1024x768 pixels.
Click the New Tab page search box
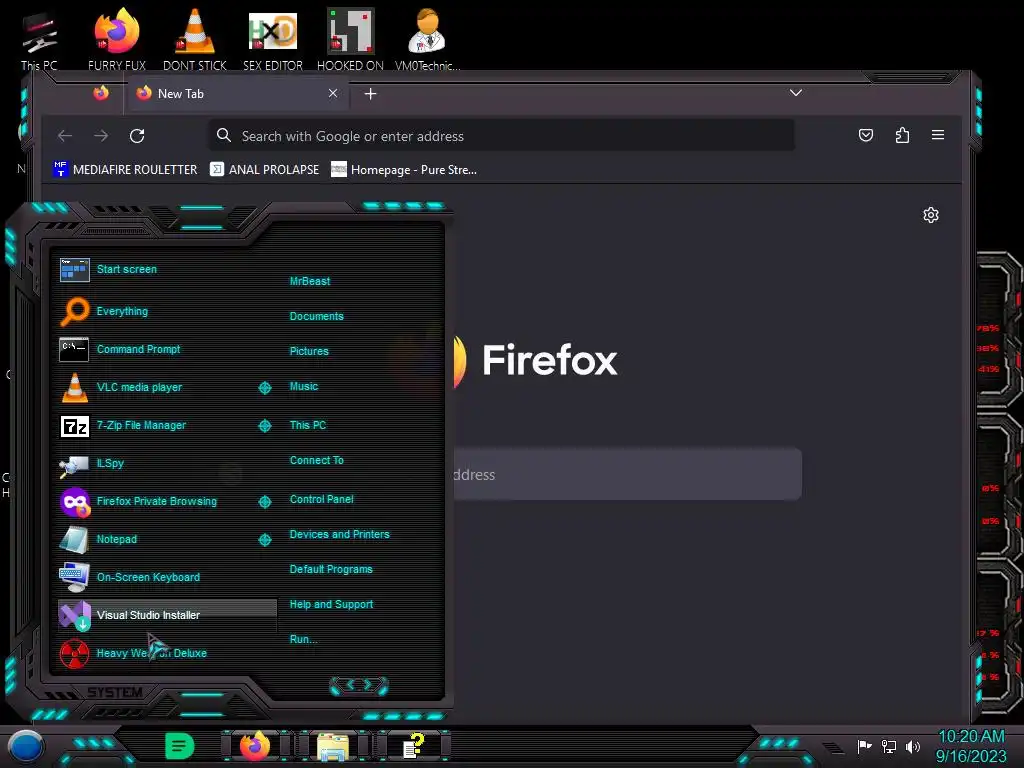pos(627,475)
